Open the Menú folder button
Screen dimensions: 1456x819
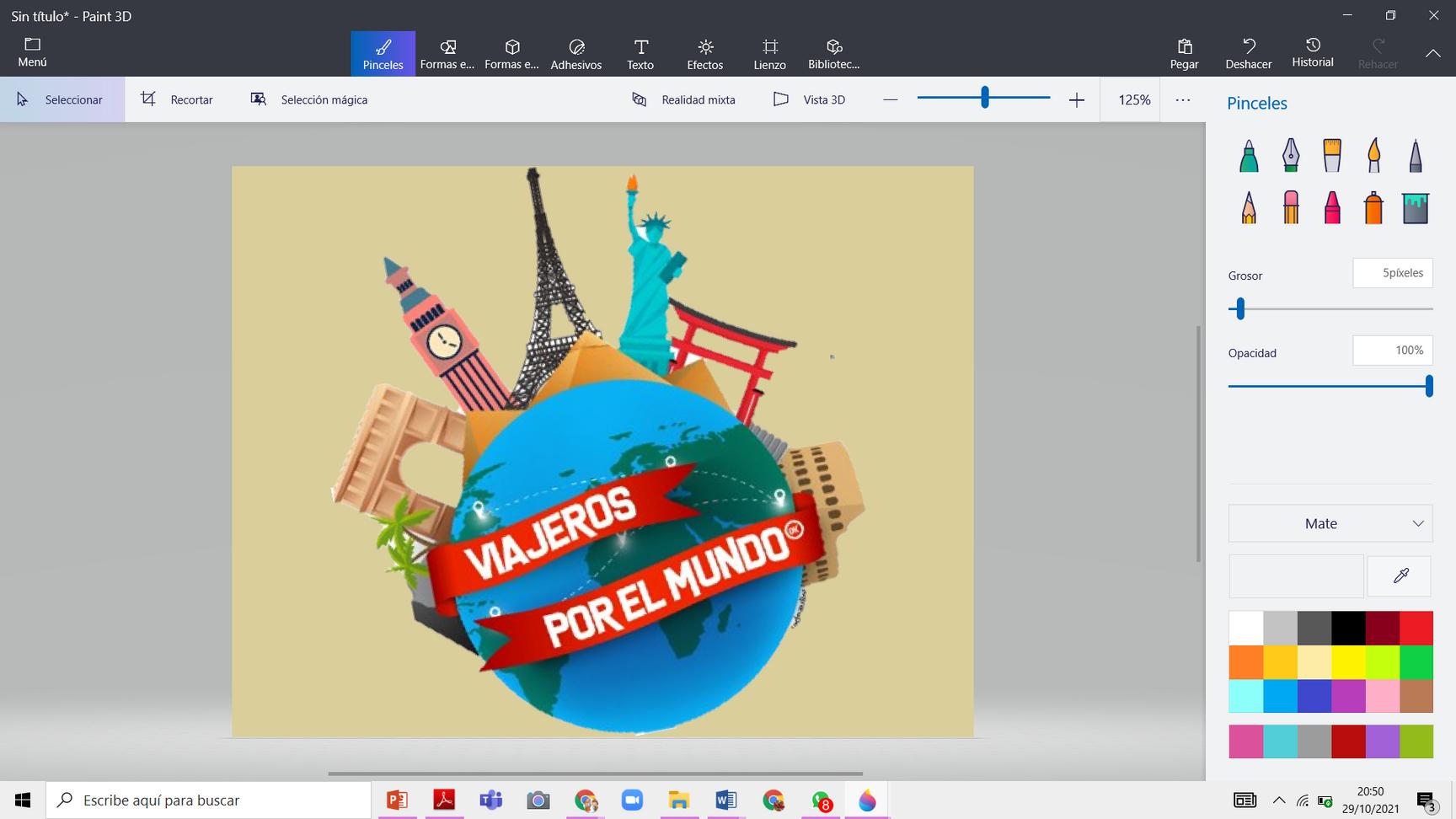[32, 52]
